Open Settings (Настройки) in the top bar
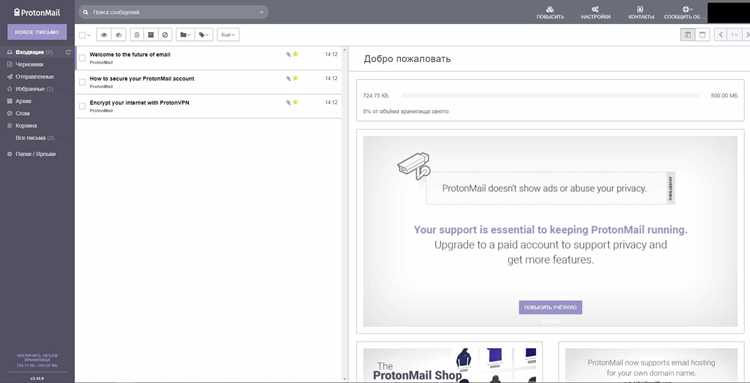This screenshot has width=750, height=383. point(596,13)
